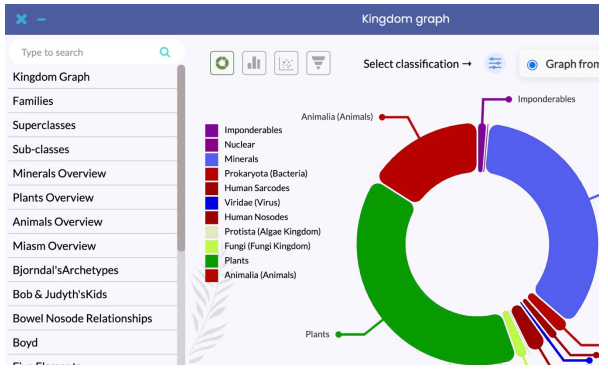Screen dimensions: 608x378
Task: Toggle the Minerals legend entry
Action: pyautogui.click(x=232, y=159)
